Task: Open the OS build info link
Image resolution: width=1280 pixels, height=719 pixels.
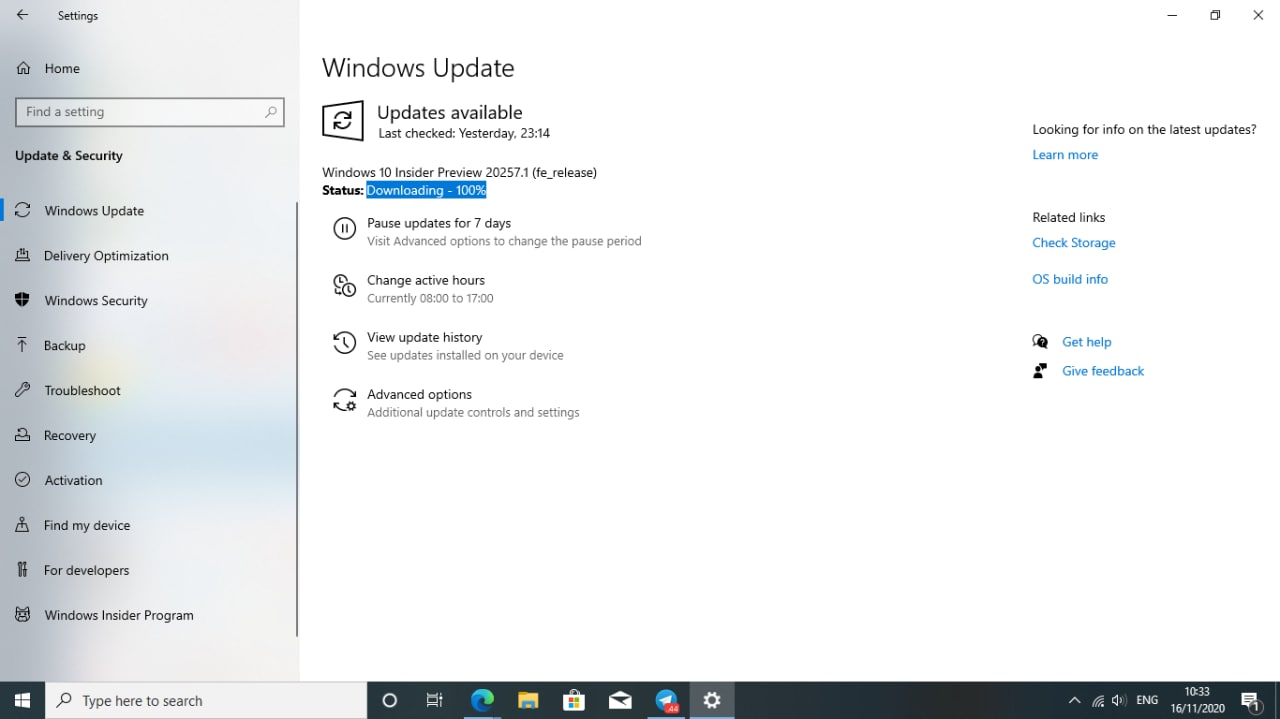Action: (1070, 279)
